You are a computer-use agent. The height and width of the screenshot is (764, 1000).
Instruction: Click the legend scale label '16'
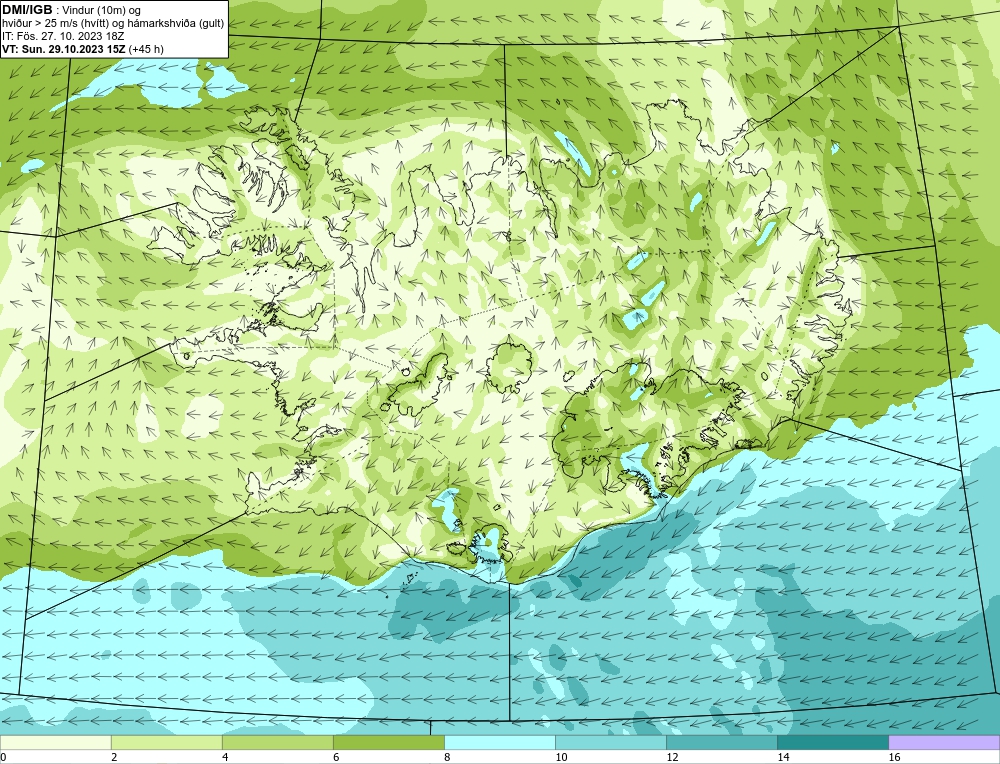[893, 758]
